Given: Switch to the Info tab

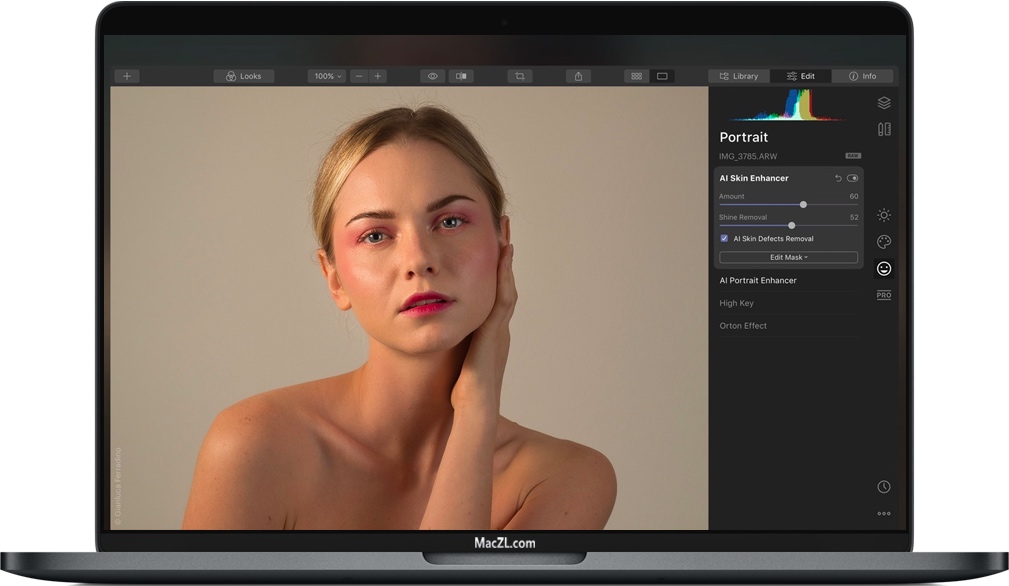Looking at the screenshot, I should click(862, 76).
